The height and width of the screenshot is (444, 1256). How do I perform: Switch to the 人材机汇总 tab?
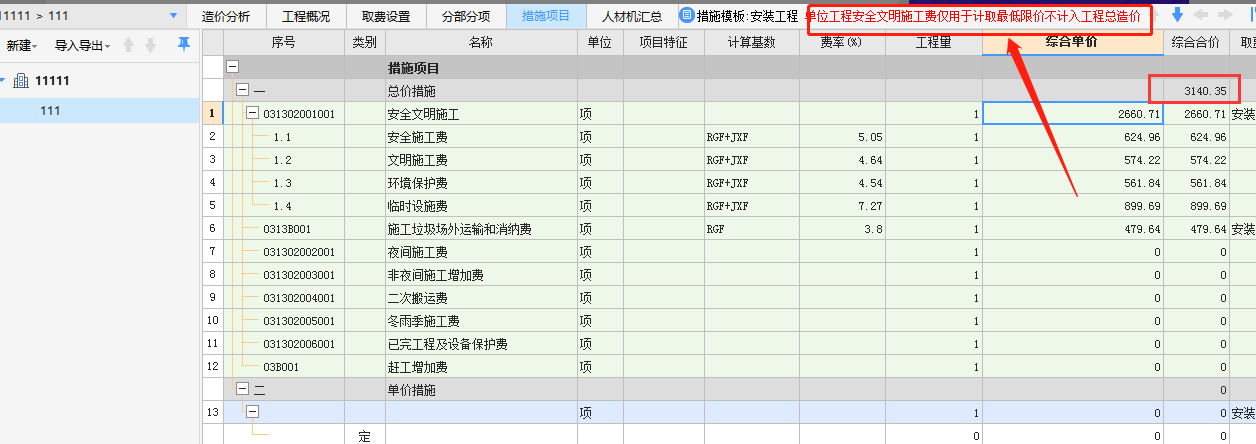pos(632,16)
